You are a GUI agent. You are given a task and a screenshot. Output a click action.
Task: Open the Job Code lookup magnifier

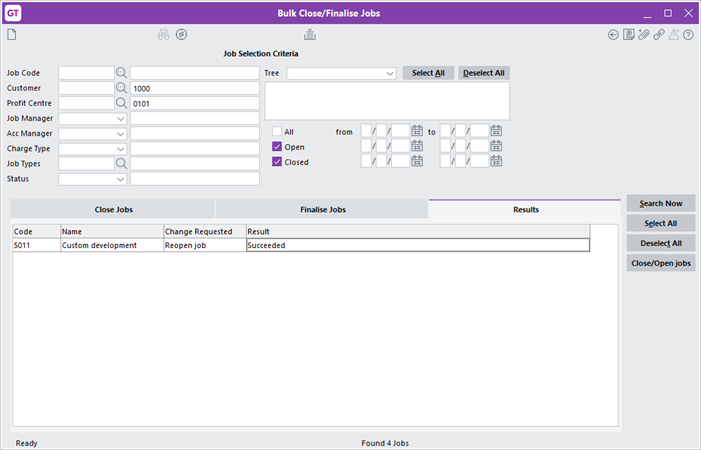(121, 73)
